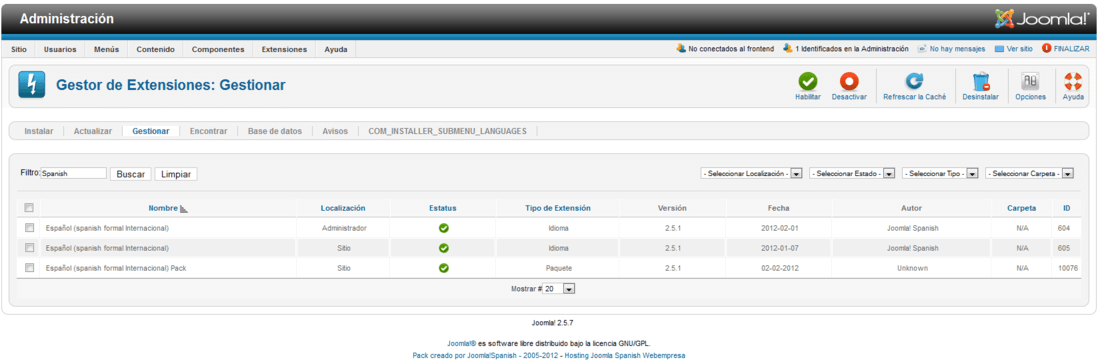1100x362 pixels.
Task: Sort by the Nombre column header
Action: click(x=163, y=208)
